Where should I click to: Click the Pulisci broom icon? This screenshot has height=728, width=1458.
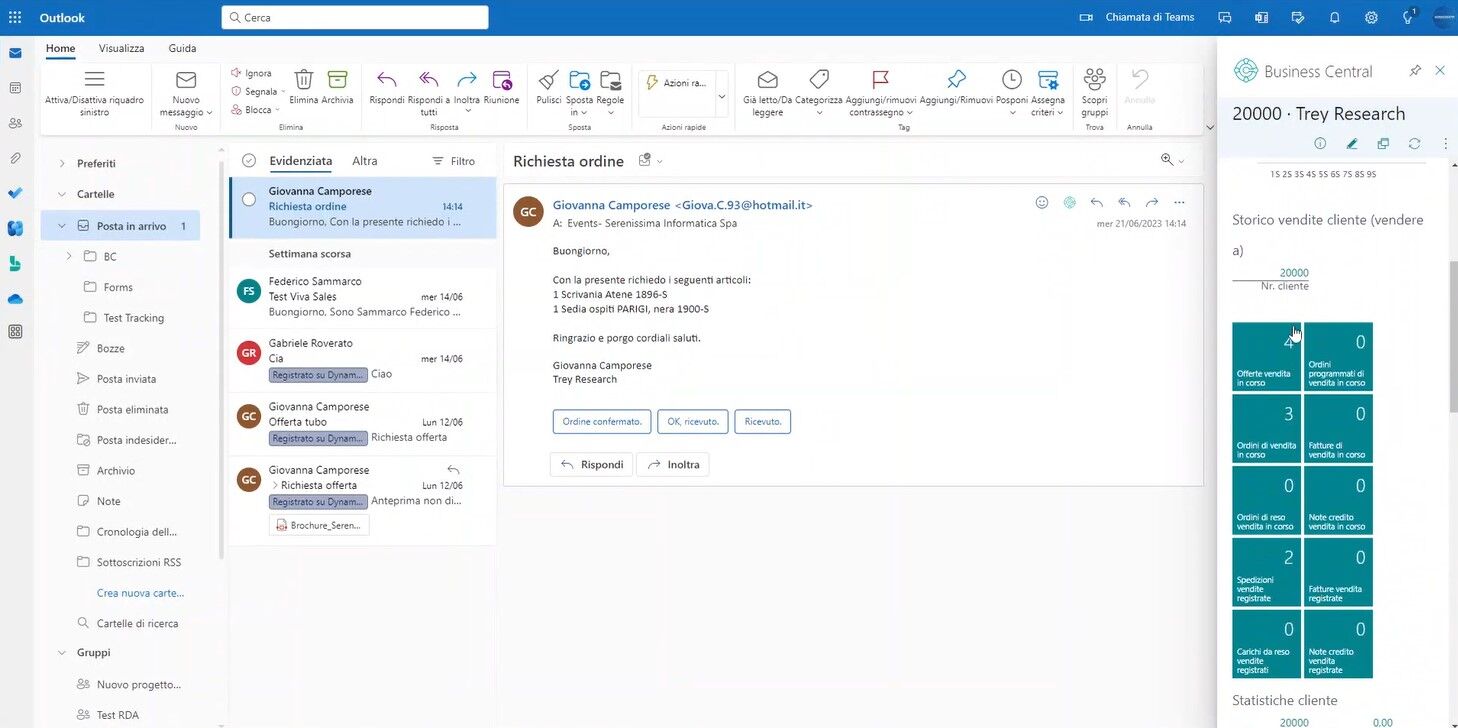[x=548, y=80]
